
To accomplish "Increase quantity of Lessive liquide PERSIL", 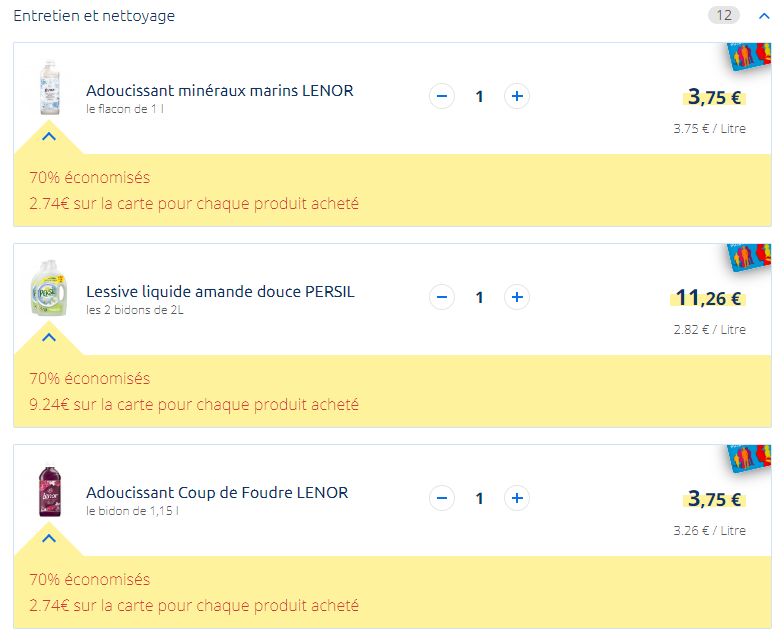I will point(517,297).
